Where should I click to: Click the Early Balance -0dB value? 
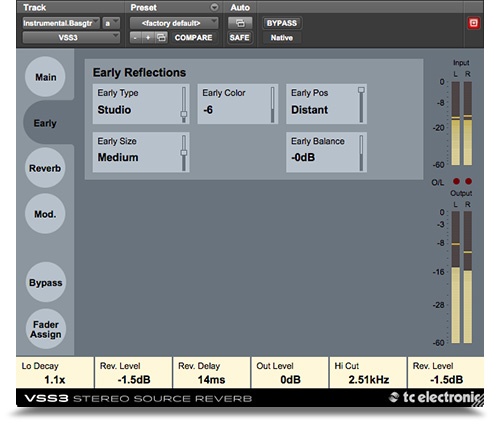[x=303, y=157]
